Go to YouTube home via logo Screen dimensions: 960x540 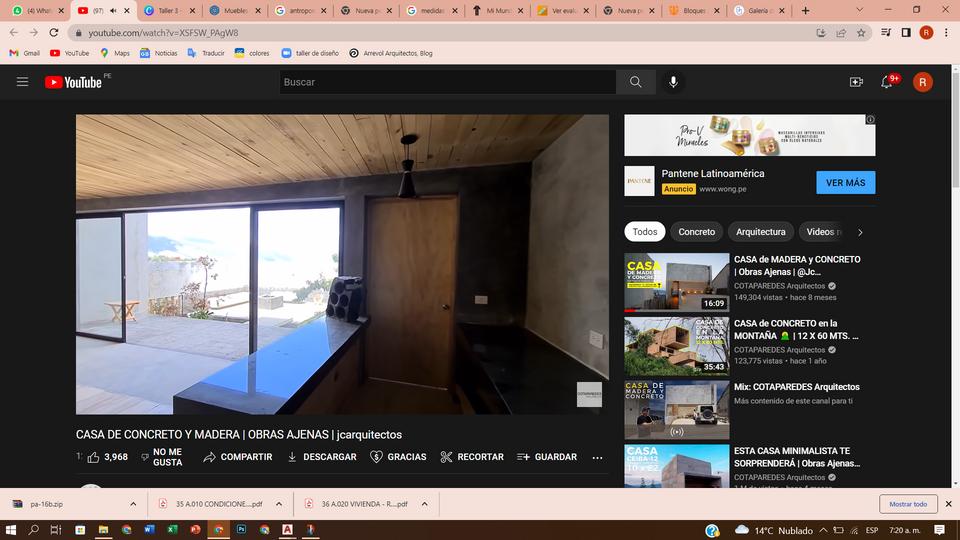click(x=73, y=82)
